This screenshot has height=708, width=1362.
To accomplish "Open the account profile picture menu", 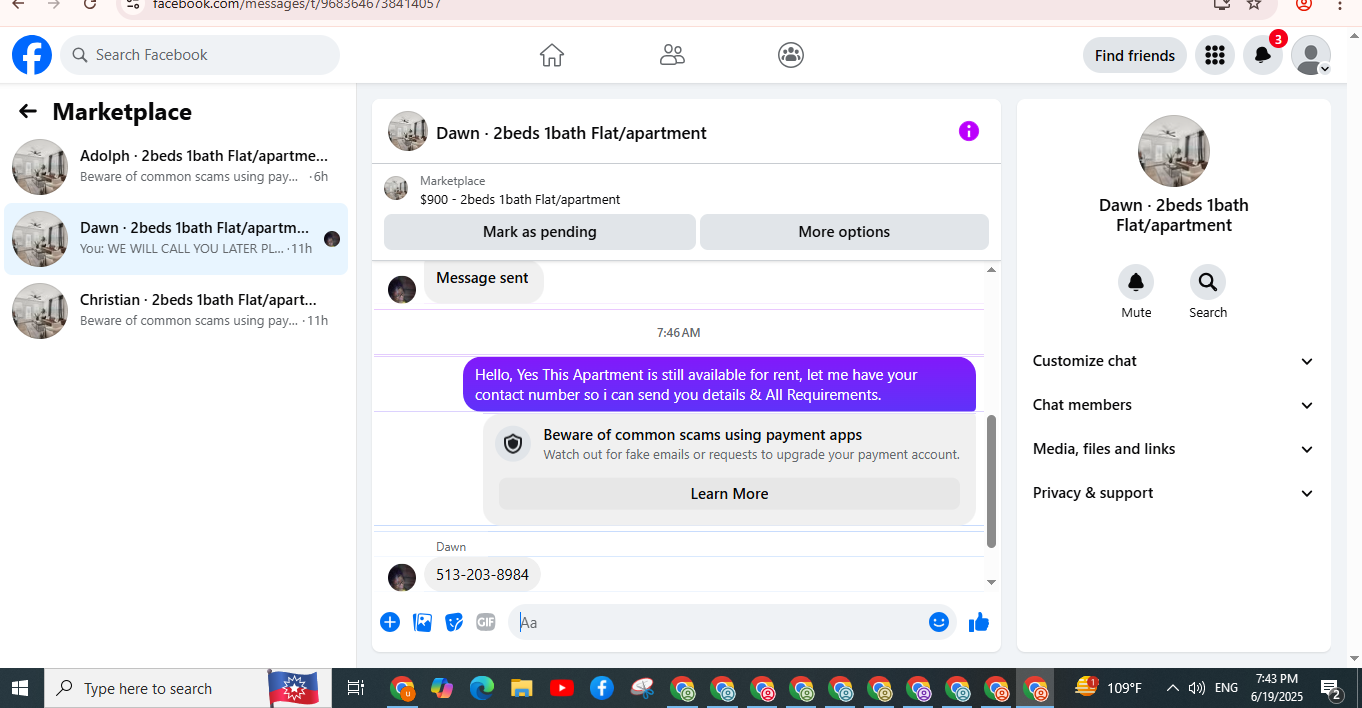I will [x=1311, y=55].
